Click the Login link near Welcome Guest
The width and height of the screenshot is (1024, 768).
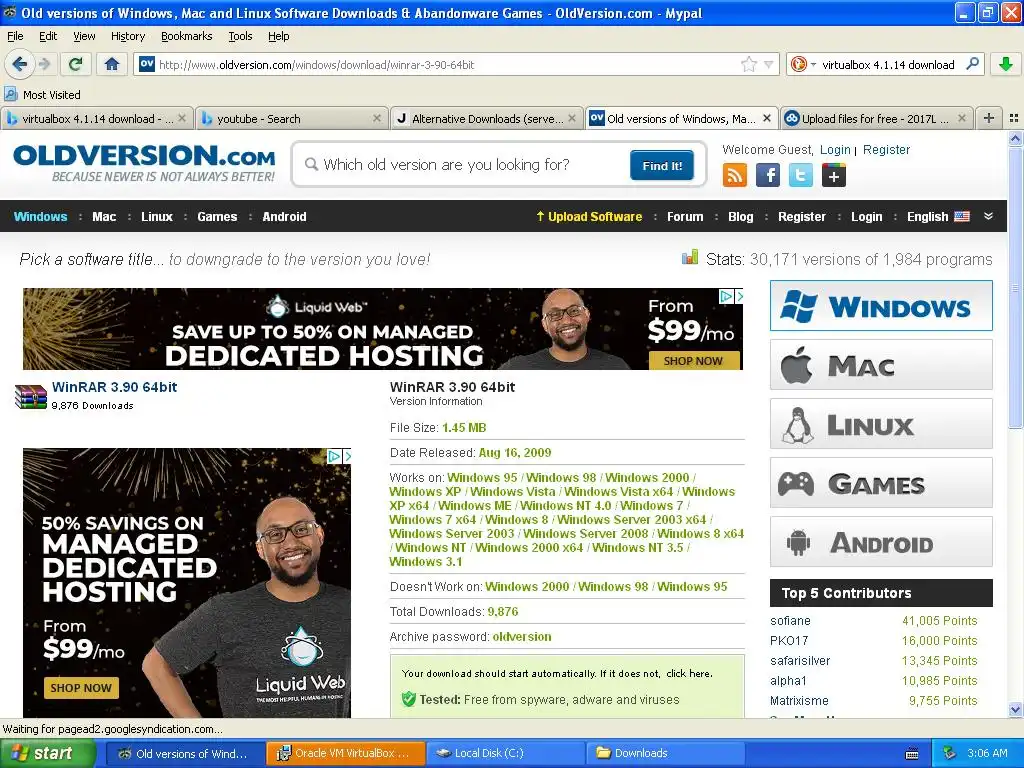coord(835,150)
